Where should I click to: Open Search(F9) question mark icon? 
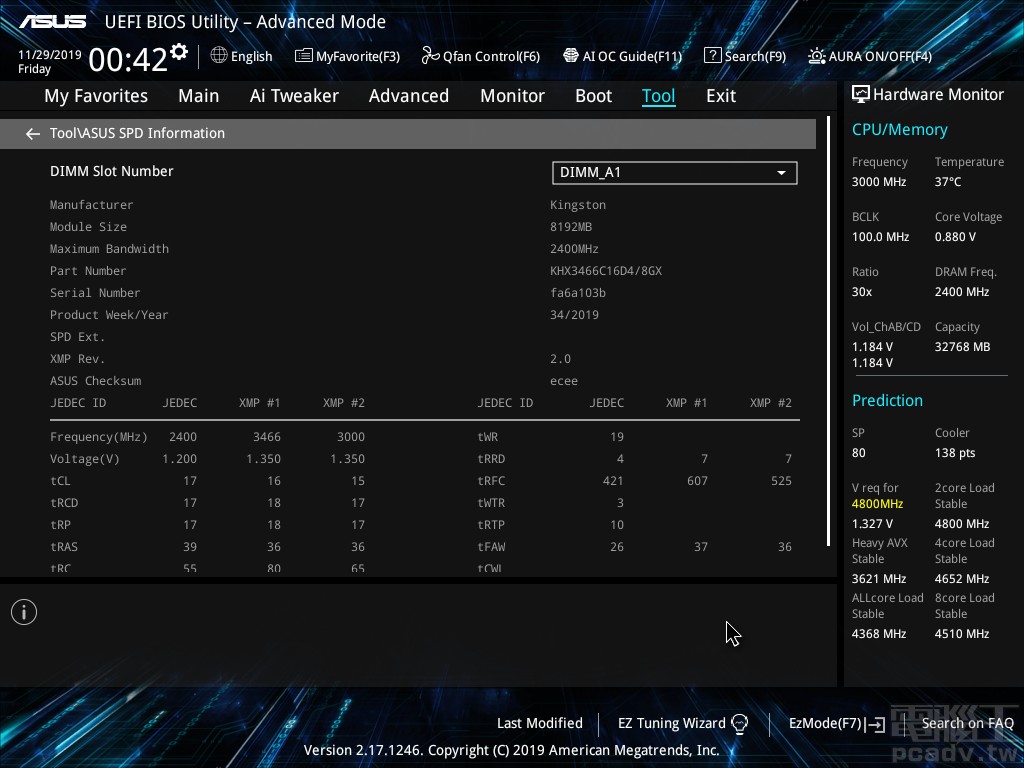click(x=713, y=56)
